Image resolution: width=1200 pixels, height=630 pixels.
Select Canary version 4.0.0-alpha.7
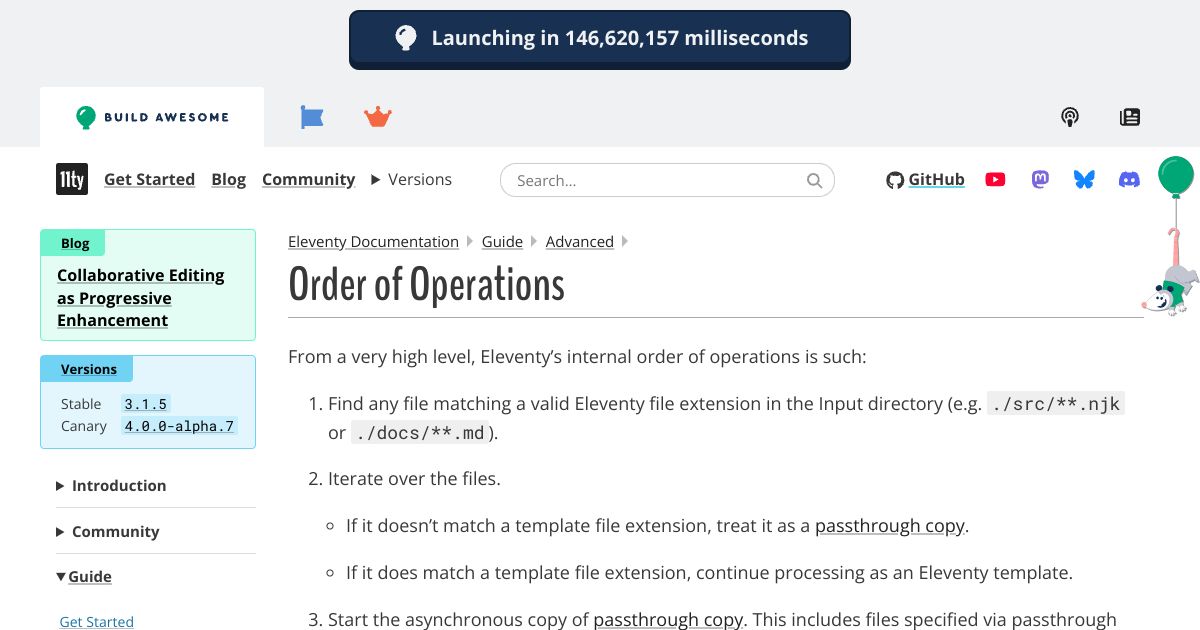tap(179, 426)
